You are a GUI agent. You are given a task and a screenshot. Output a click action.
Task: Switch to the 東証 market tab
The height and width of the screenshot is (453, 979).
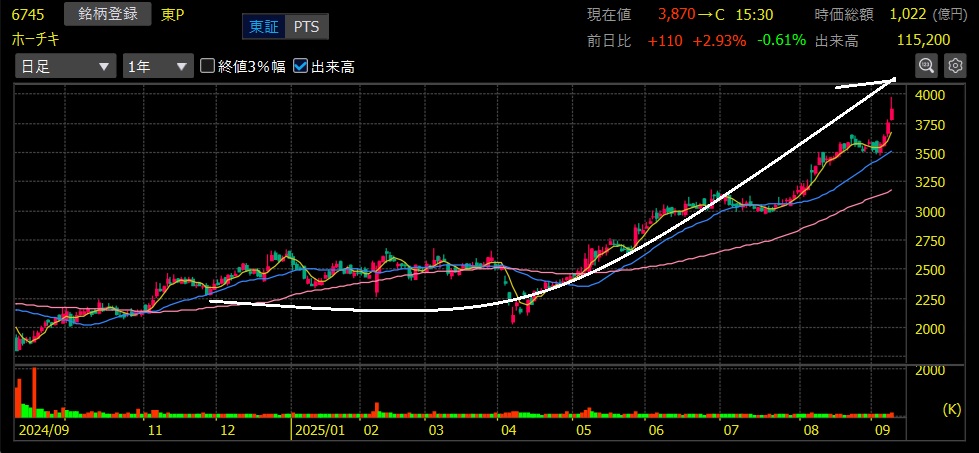pos(264,27)
